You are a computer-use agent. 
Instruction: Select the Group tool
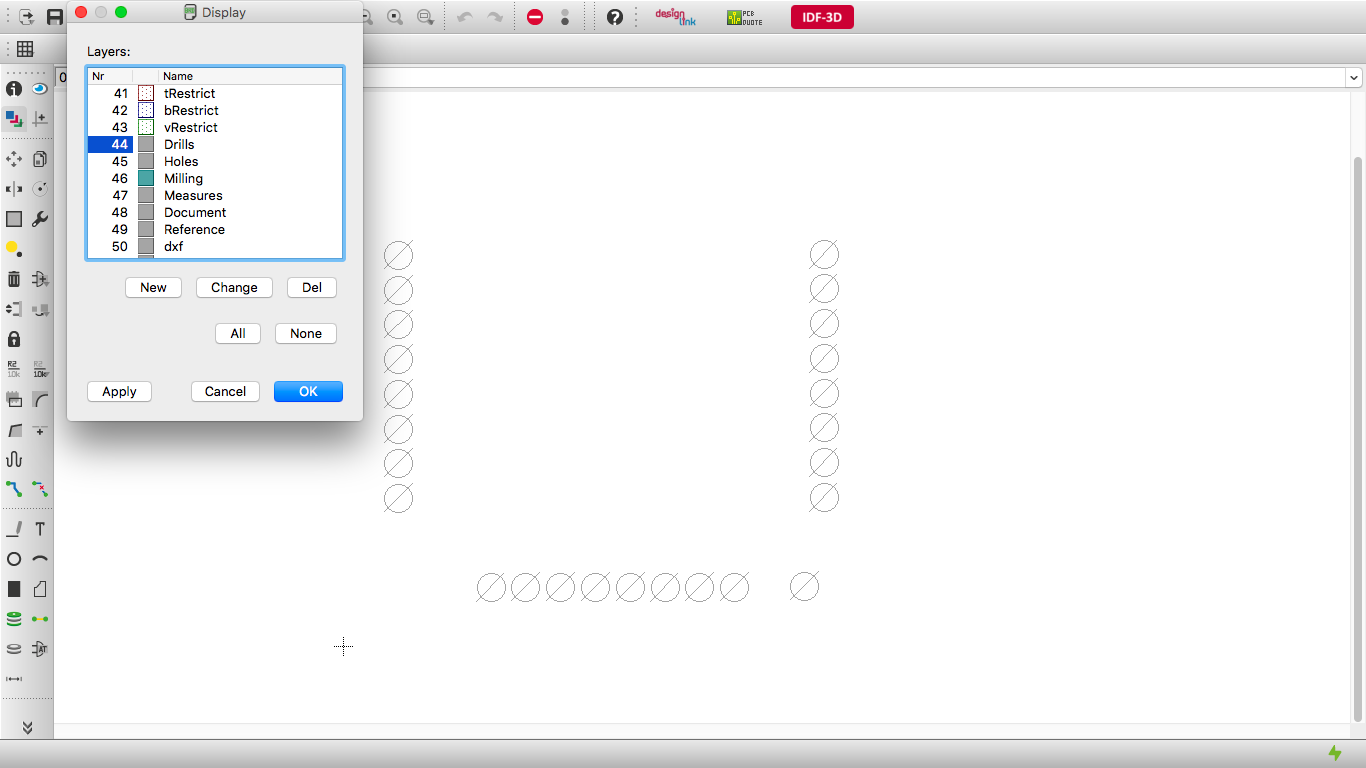point(14,219)
